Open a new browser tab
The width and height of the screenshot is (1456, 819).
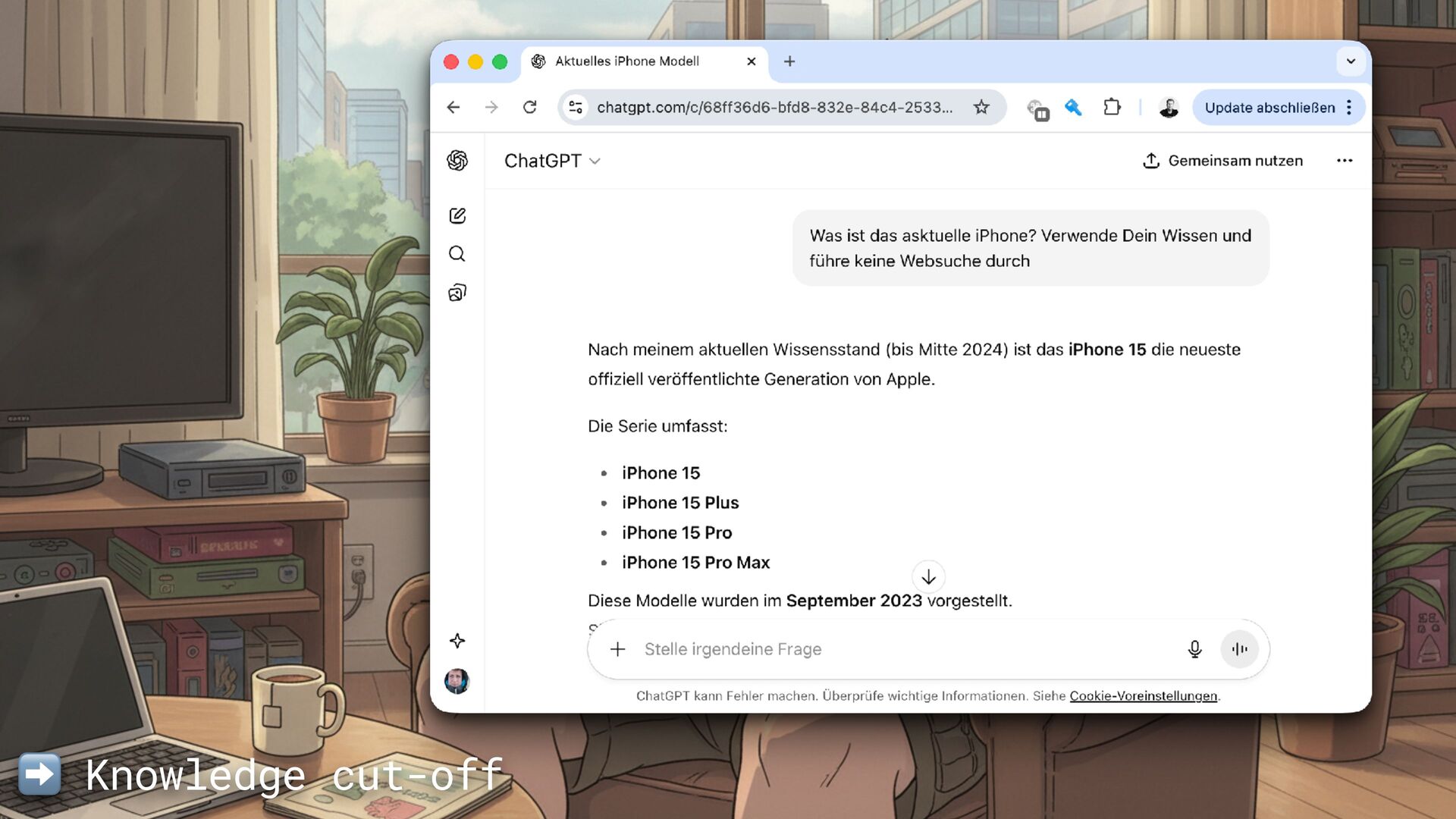789,61
